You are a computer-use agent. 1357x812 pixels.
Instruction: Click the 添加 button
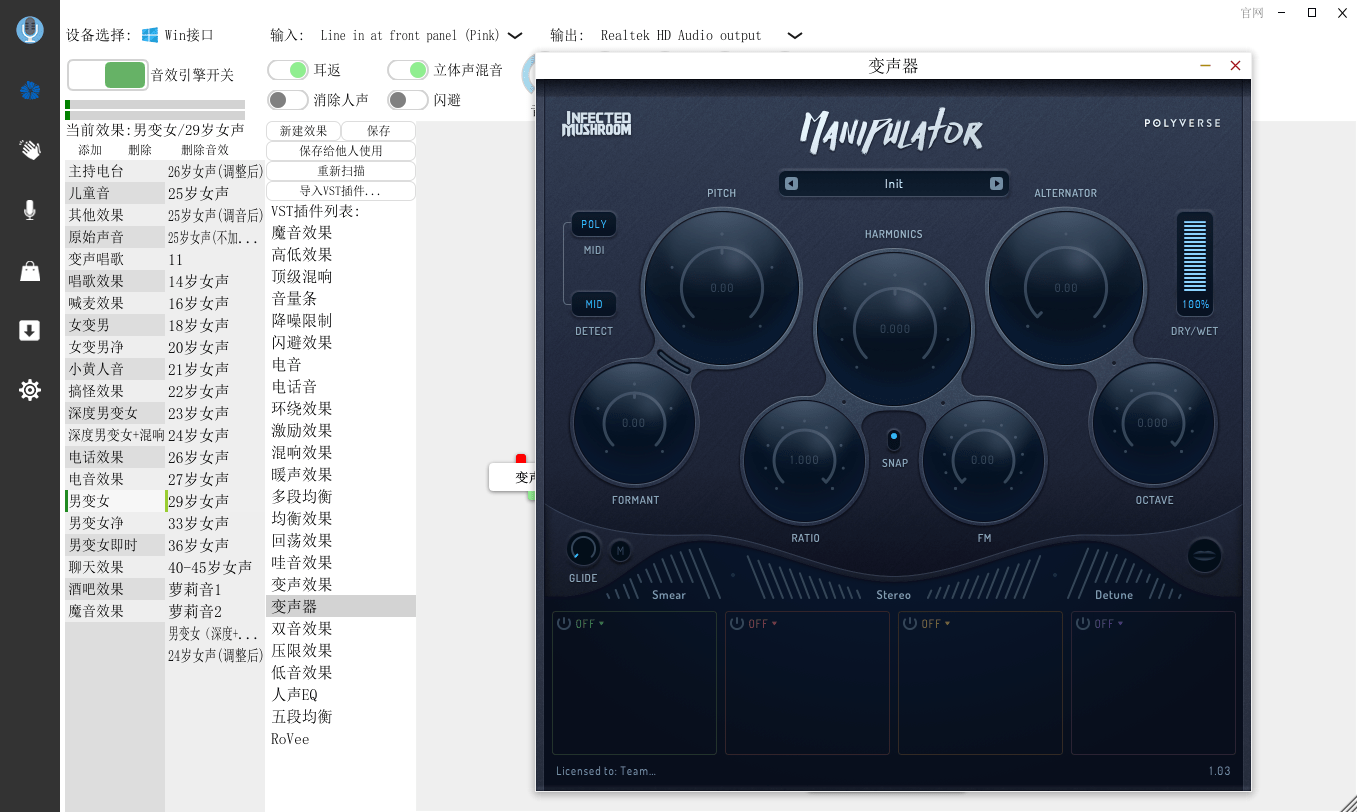(x=90, y=150)
